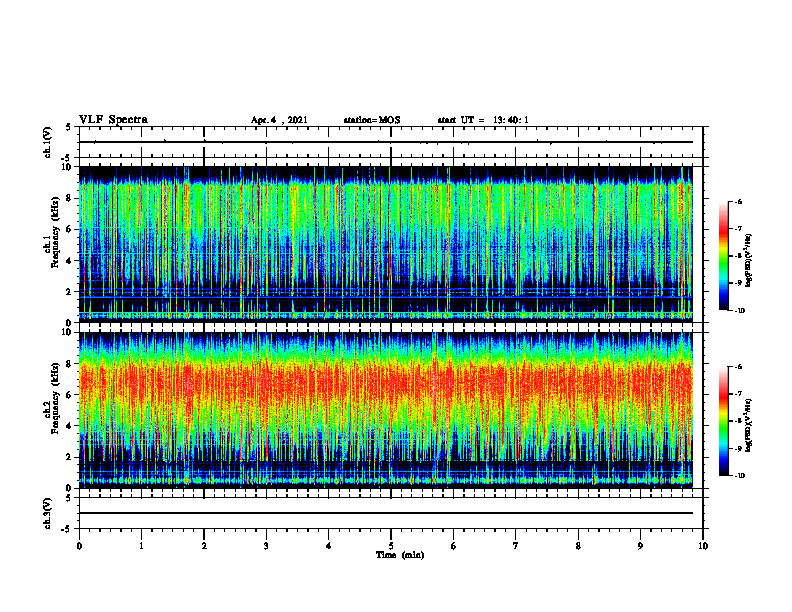The height and width of the screenshot is (612, 792).
Task: Click the ch.1(V) waveform trace
Action: [385, 142]
